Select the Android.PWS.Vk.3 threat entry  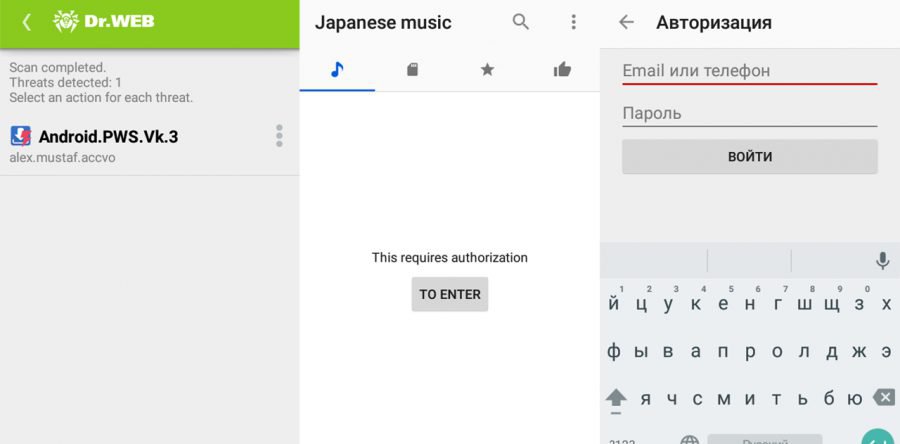click(149, 143)
